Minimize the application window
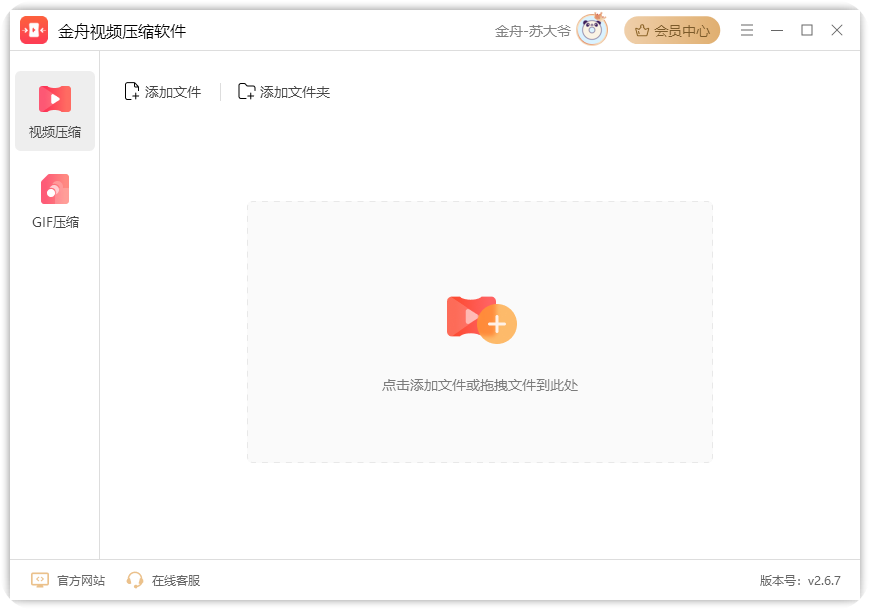The height and width of the screenshot is (610, 870). (777, 30)
